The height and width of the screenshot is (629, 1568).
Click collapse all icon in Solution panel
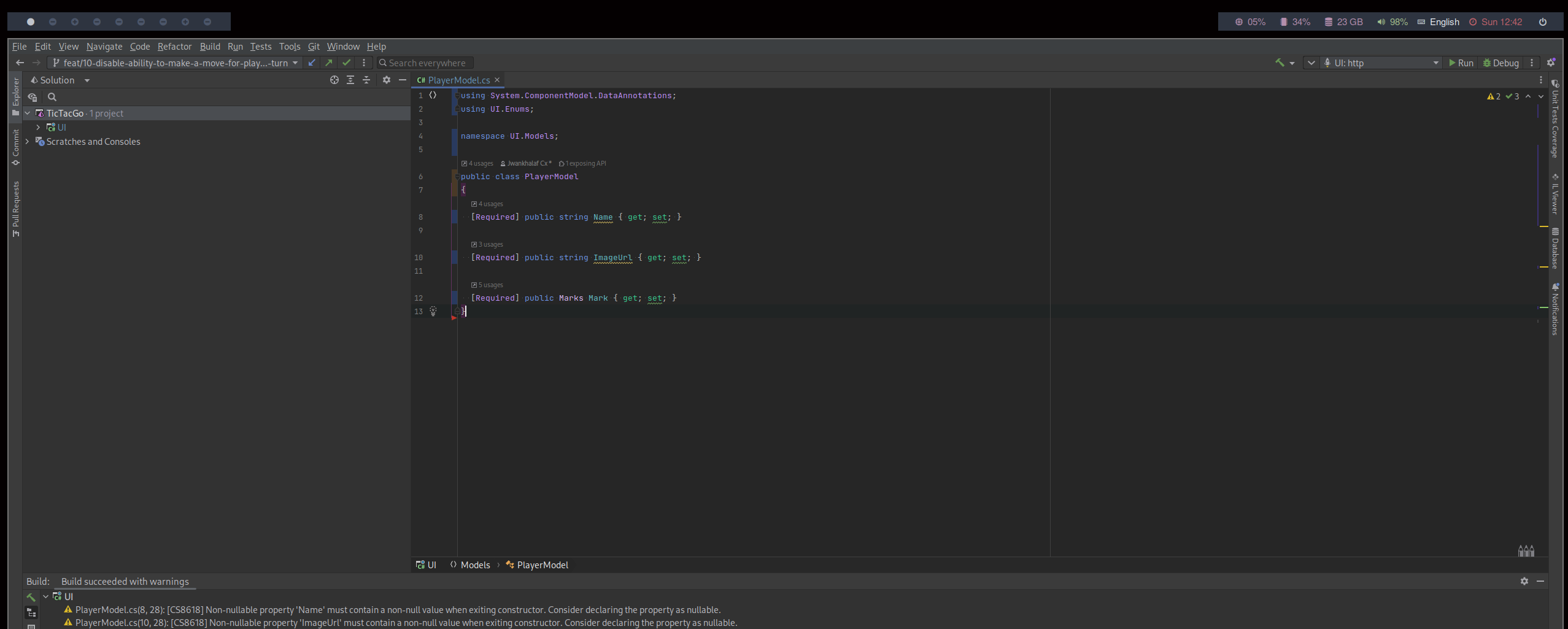(x=366, y=80)
